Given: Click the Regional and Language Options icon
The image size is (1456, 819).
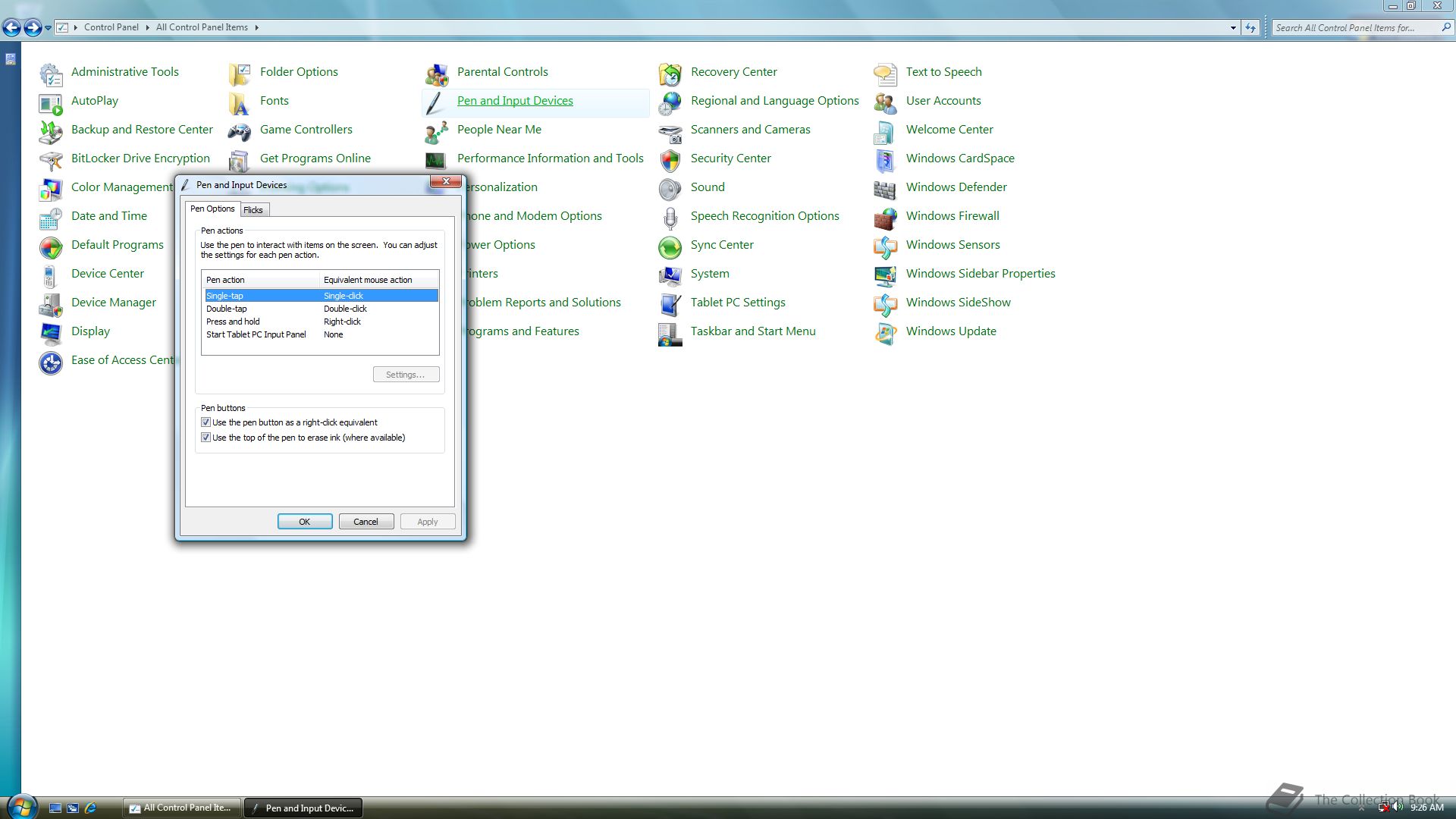Looking at the screenshot, I should click(x=670, y=102).
